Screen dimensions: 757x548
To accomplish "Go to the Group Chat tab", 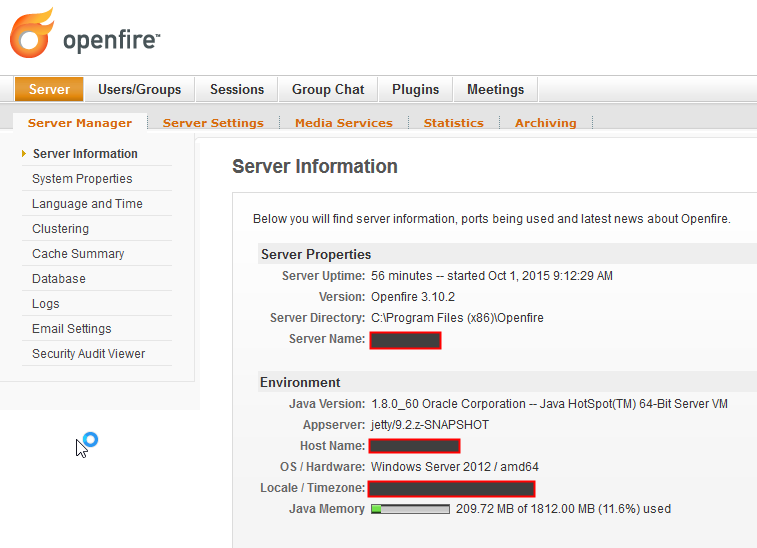I will 328,89.
